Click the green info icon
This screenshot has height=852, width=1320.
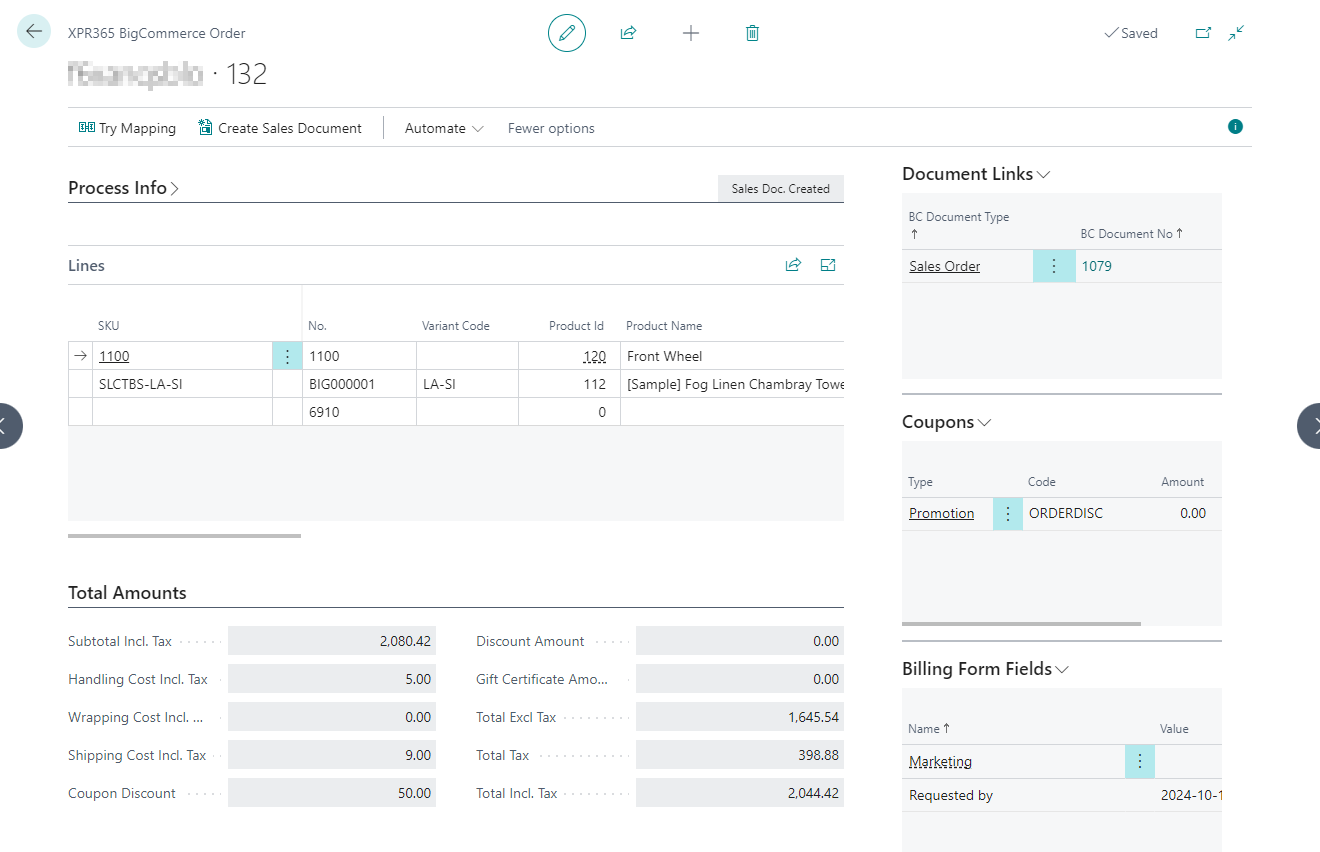(1236, 127)
